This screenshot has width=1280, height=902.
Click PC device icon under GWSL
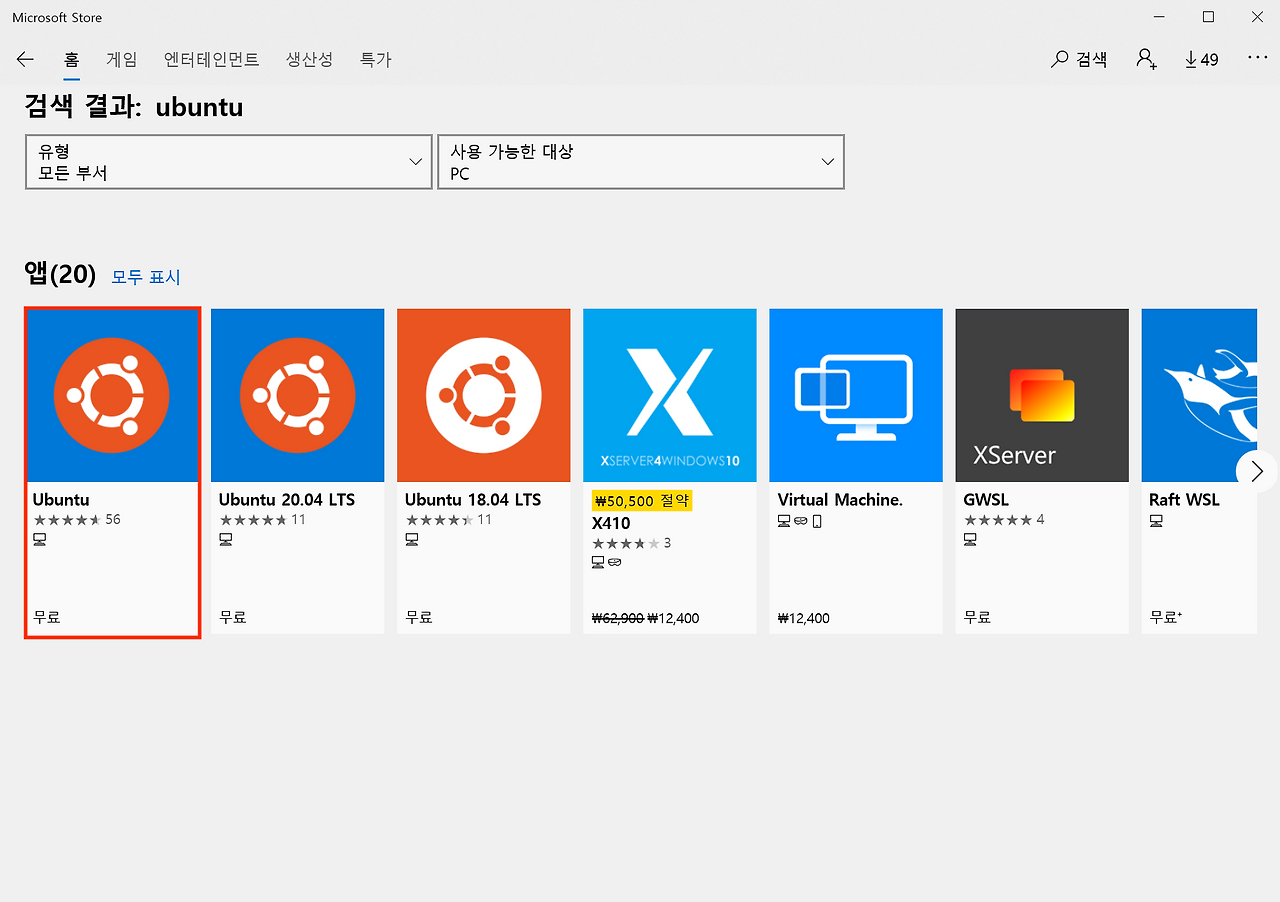[970, 540]
